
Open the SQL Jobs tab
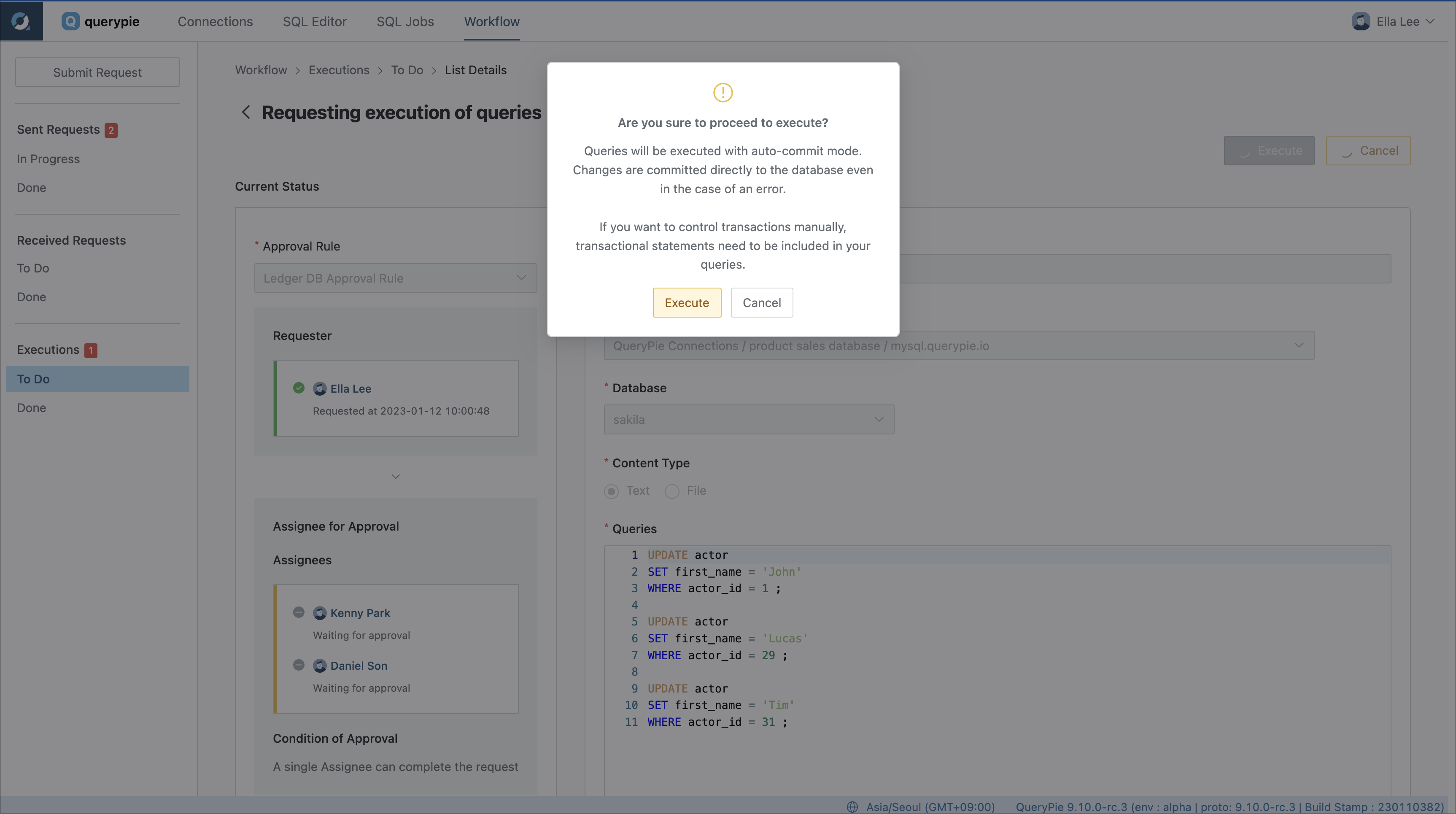[405, 22]
